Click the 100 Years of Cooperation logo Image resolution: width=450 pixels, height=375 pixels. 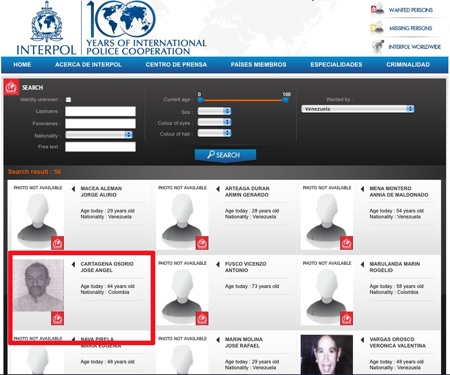[146, 28]
